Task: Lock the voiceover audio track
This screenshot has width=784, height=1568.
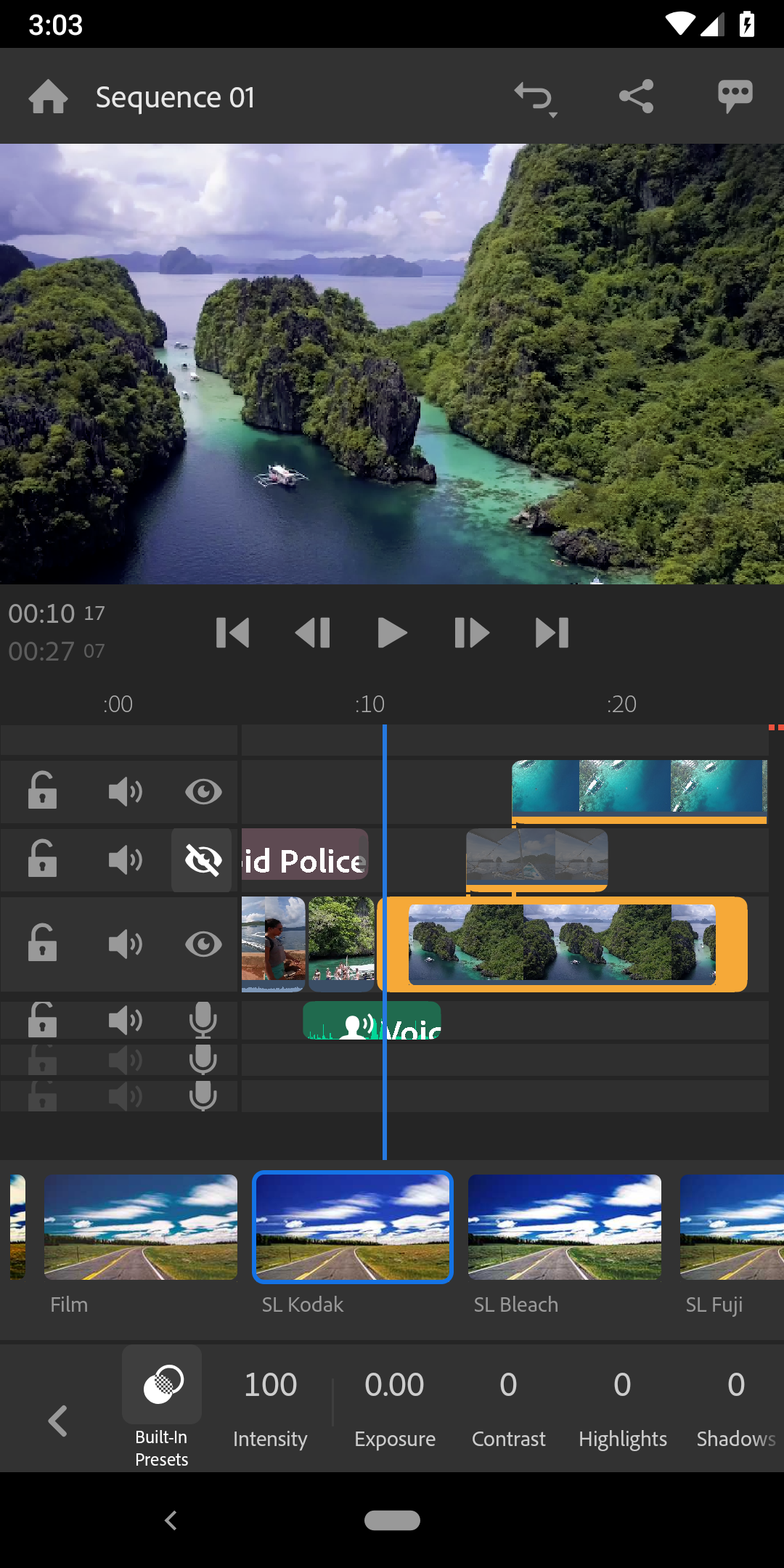Action: 42,1020
